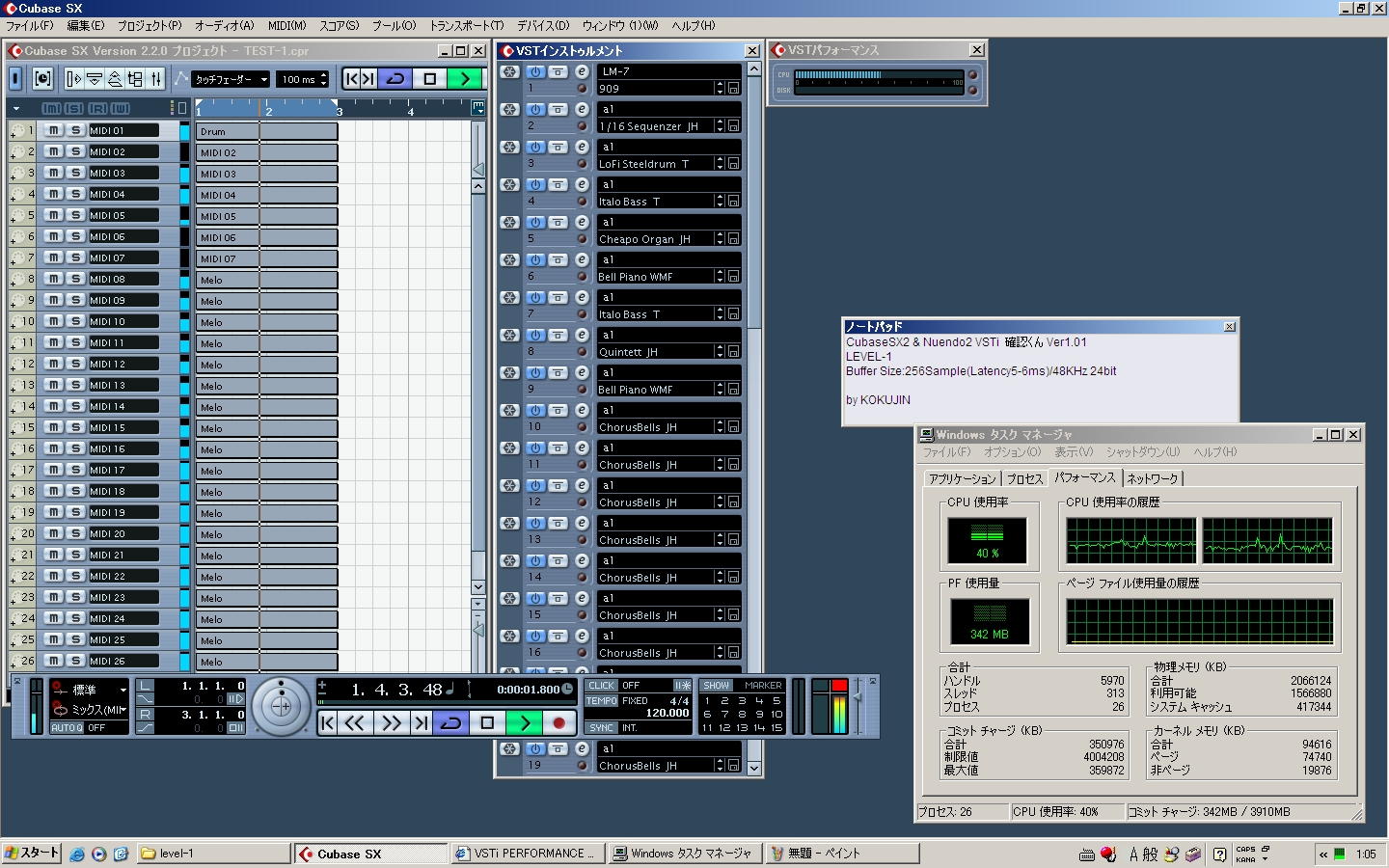Toggle SYNC button in transport
1389x868 pixels.
click(601, 727)
